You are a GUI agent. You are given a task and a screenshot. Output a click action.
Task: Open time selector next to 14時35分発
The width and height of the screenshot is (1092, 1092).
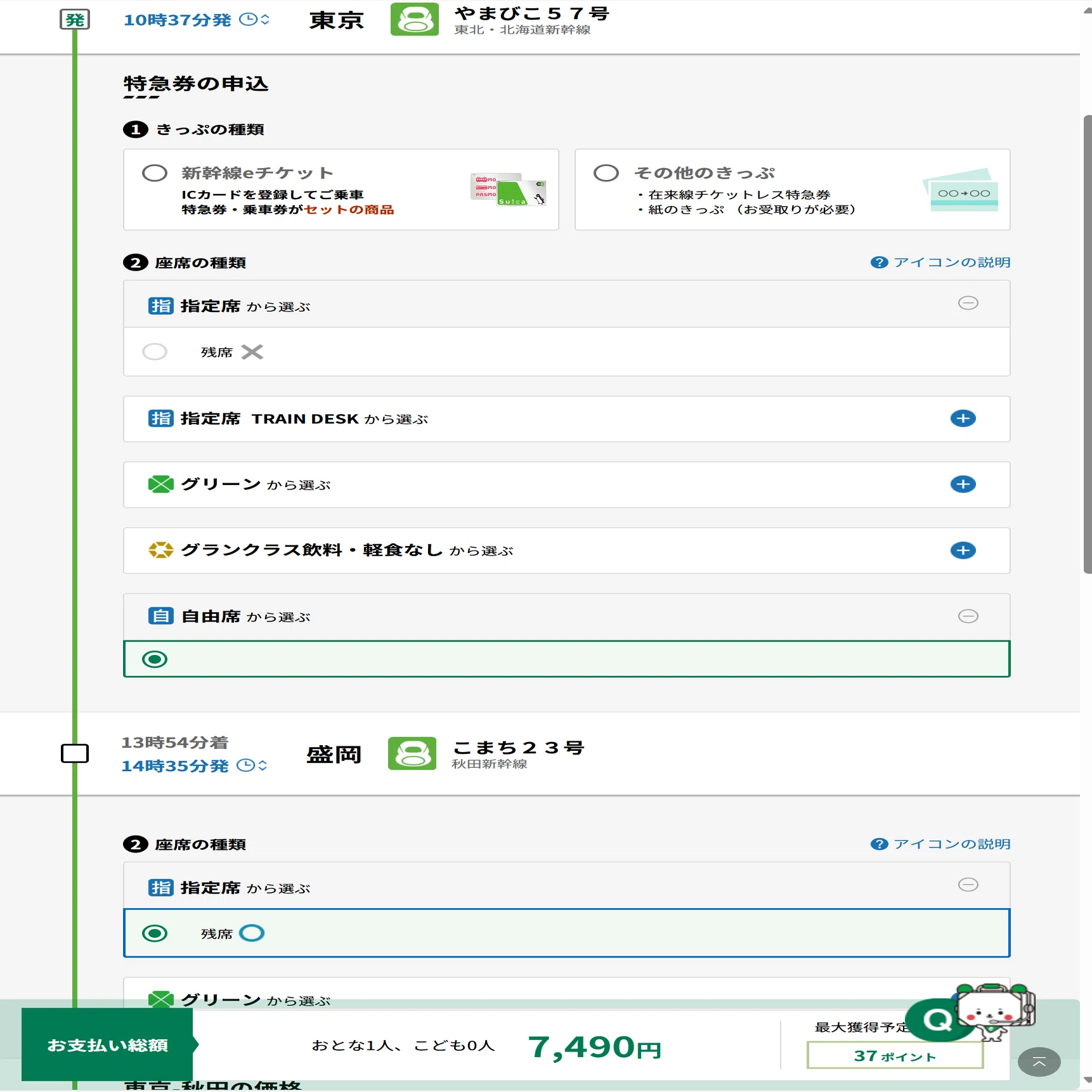(252, 765)
